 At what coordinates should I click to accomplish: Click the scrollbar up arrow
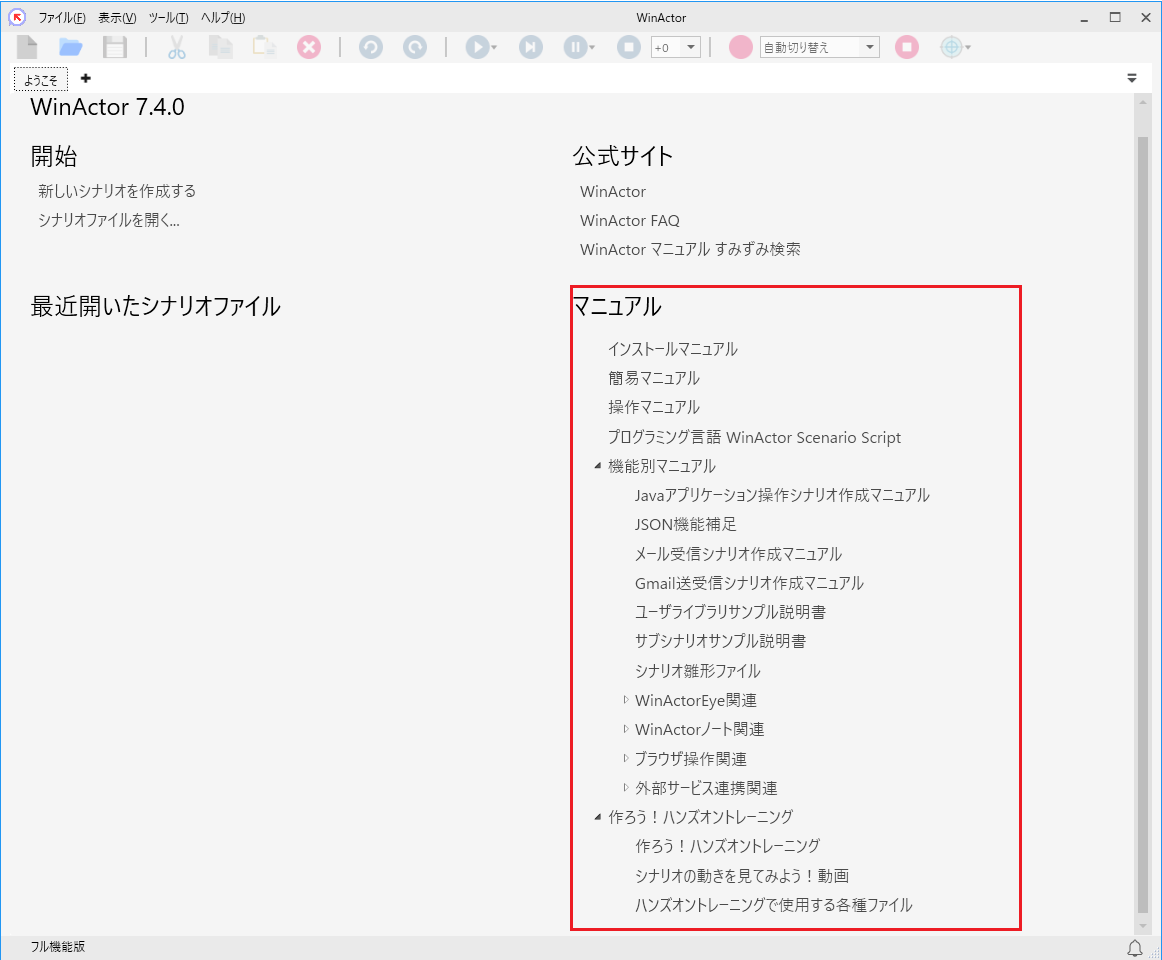tap(1143, 102)
